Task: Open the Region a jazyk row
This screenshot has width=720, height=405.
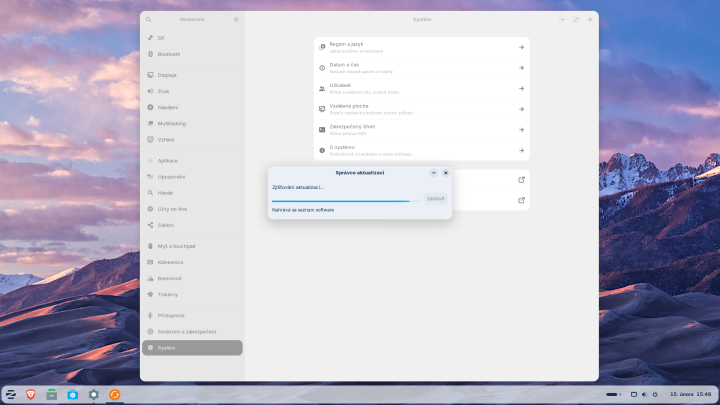Action: 422,47
